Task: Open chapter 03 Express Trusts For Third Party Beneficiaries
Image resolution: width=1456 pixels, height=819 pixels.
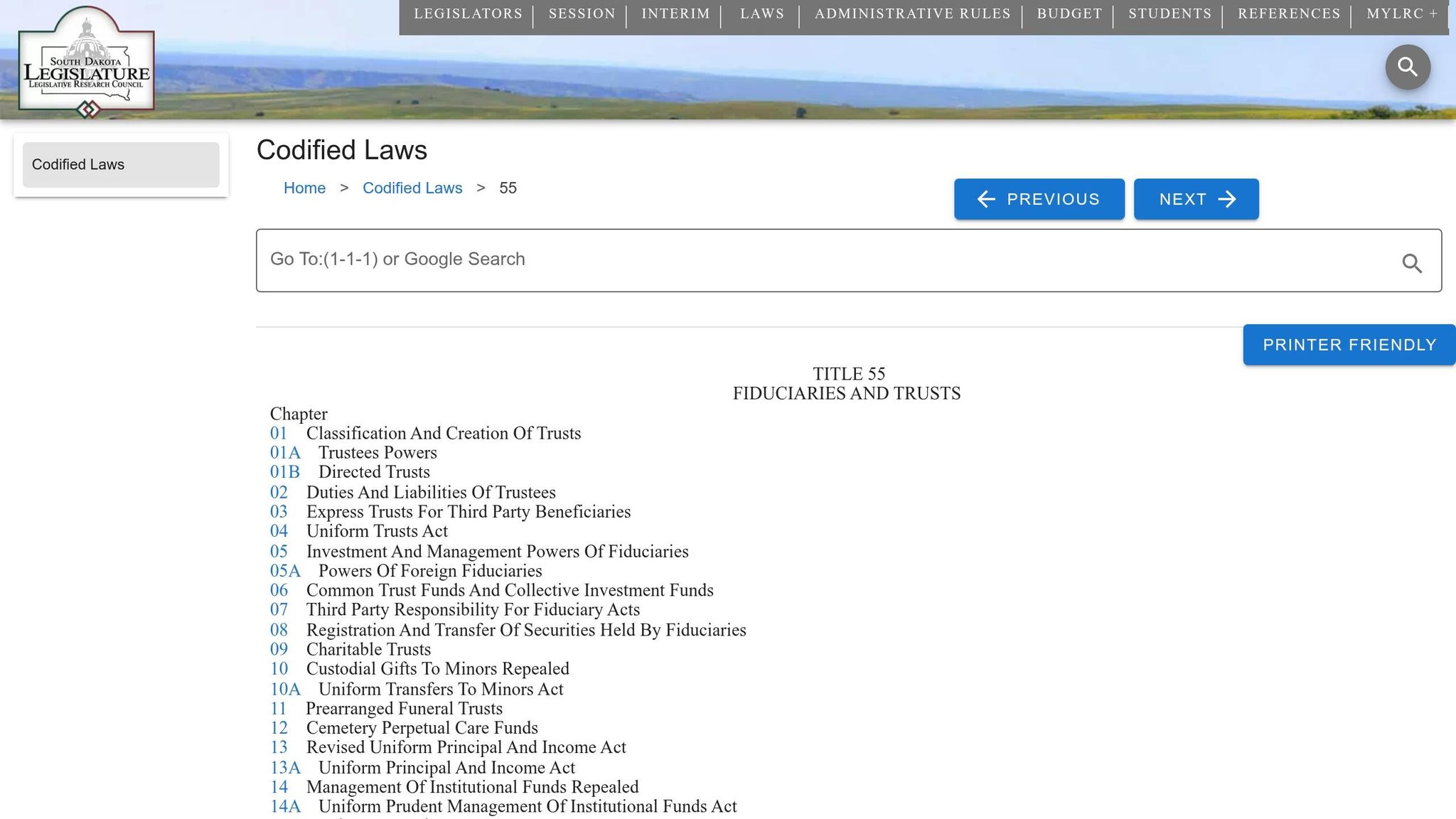Action: pyautogui.click(x=279, y=512)
